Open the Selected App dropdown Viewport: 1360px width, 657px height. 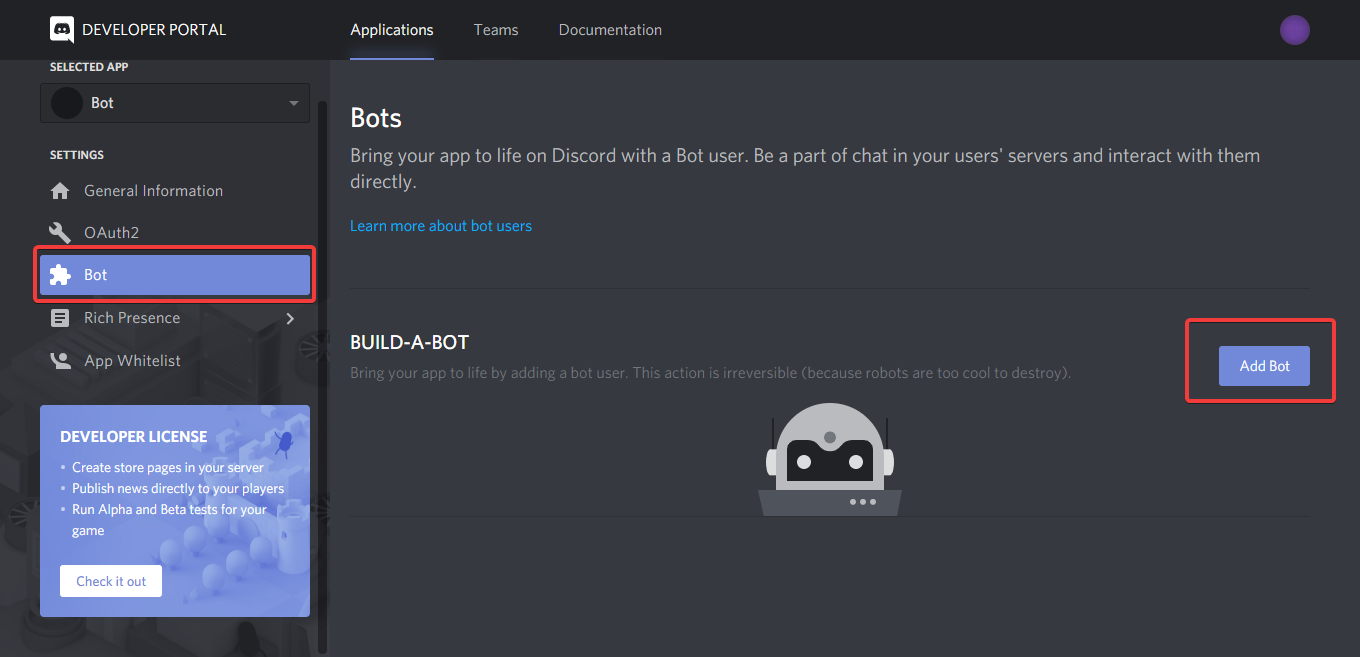tap(175, 103)
